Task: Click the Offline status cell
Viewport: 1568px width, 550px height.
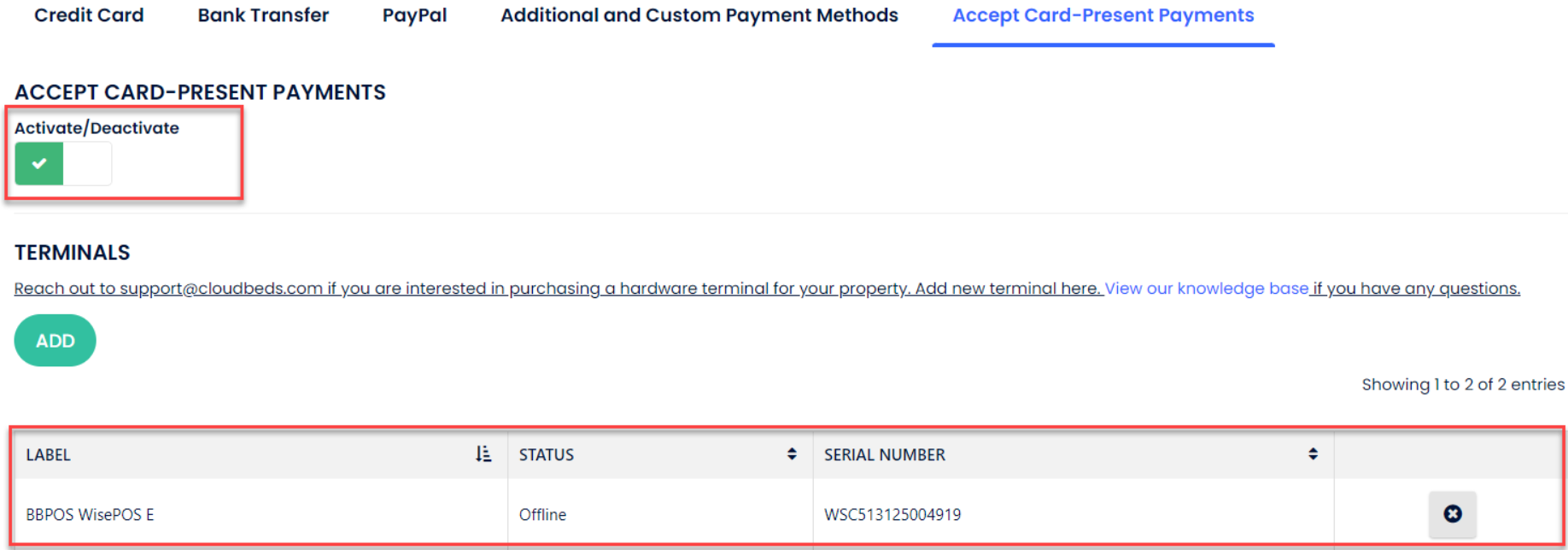Action: (x=542, y=515)
